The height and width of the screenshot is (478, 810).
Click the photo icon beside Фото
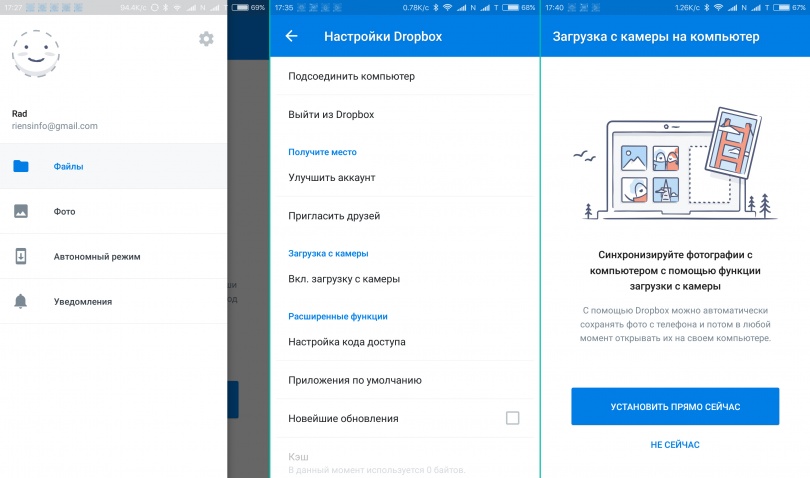point(21,211)
